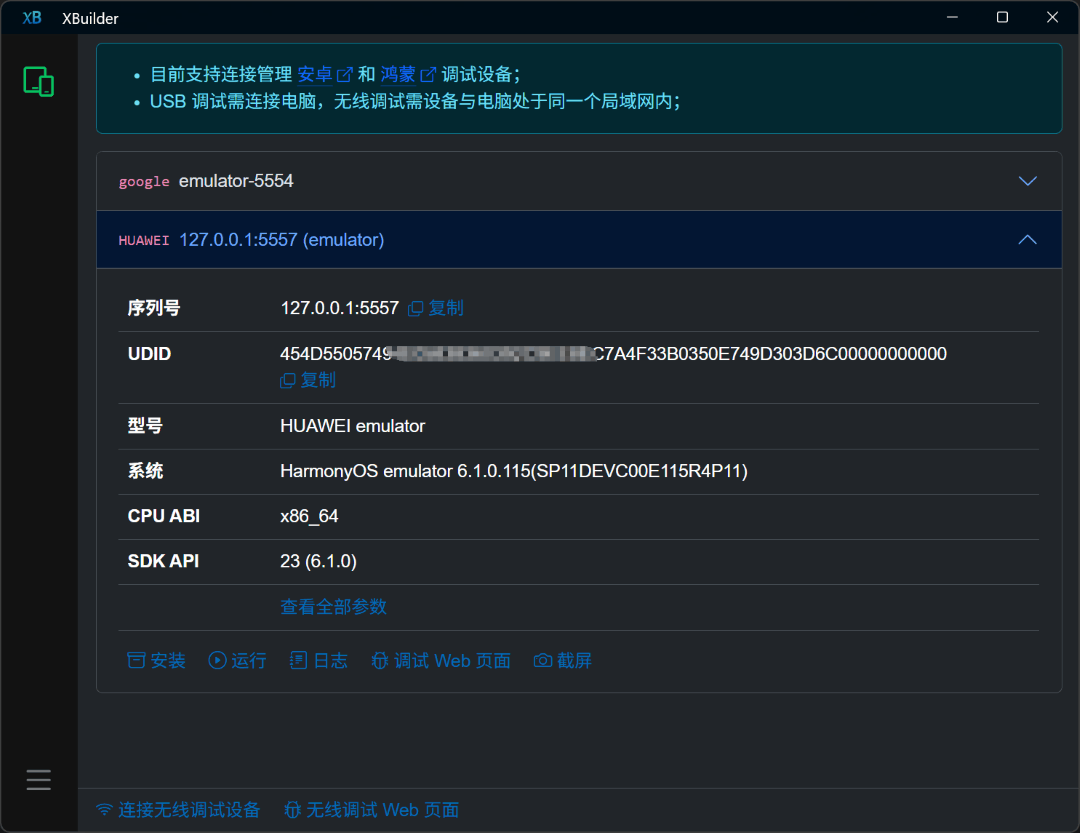Image resolution: width=1080 pixels, height=833 pixels.
Task: Expand the google emulator-5554 device
Action: [x=1027, y=181]
